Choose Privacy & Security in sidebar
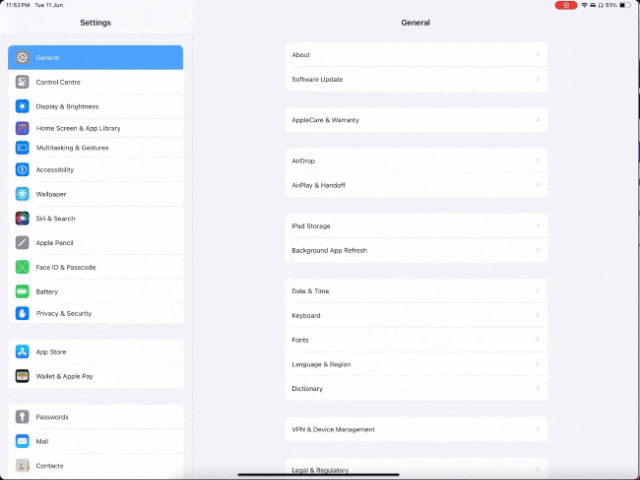This screenshot has width=640, height=480. [96, 313]
